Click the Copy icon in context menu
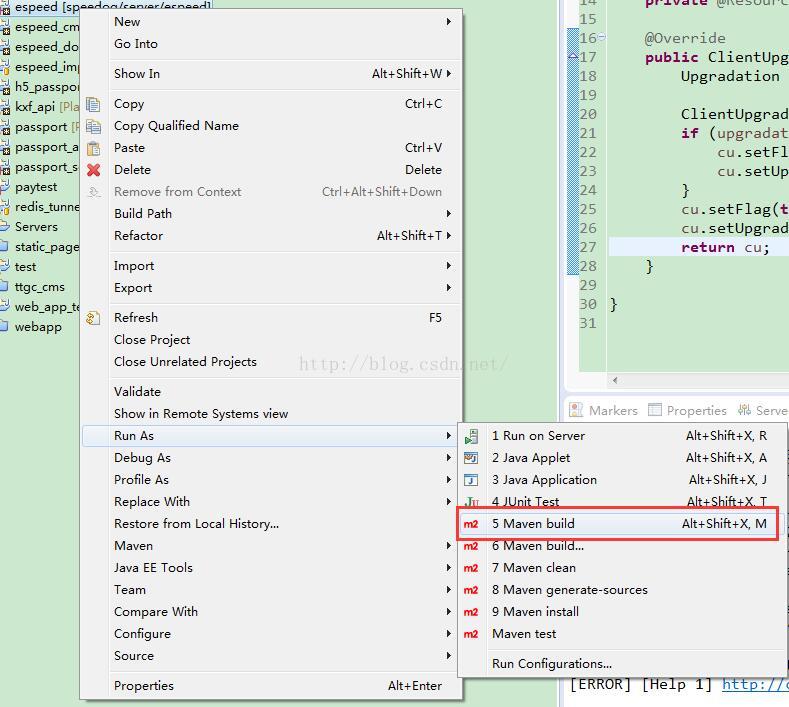The image size is (789, 707). 93,104
